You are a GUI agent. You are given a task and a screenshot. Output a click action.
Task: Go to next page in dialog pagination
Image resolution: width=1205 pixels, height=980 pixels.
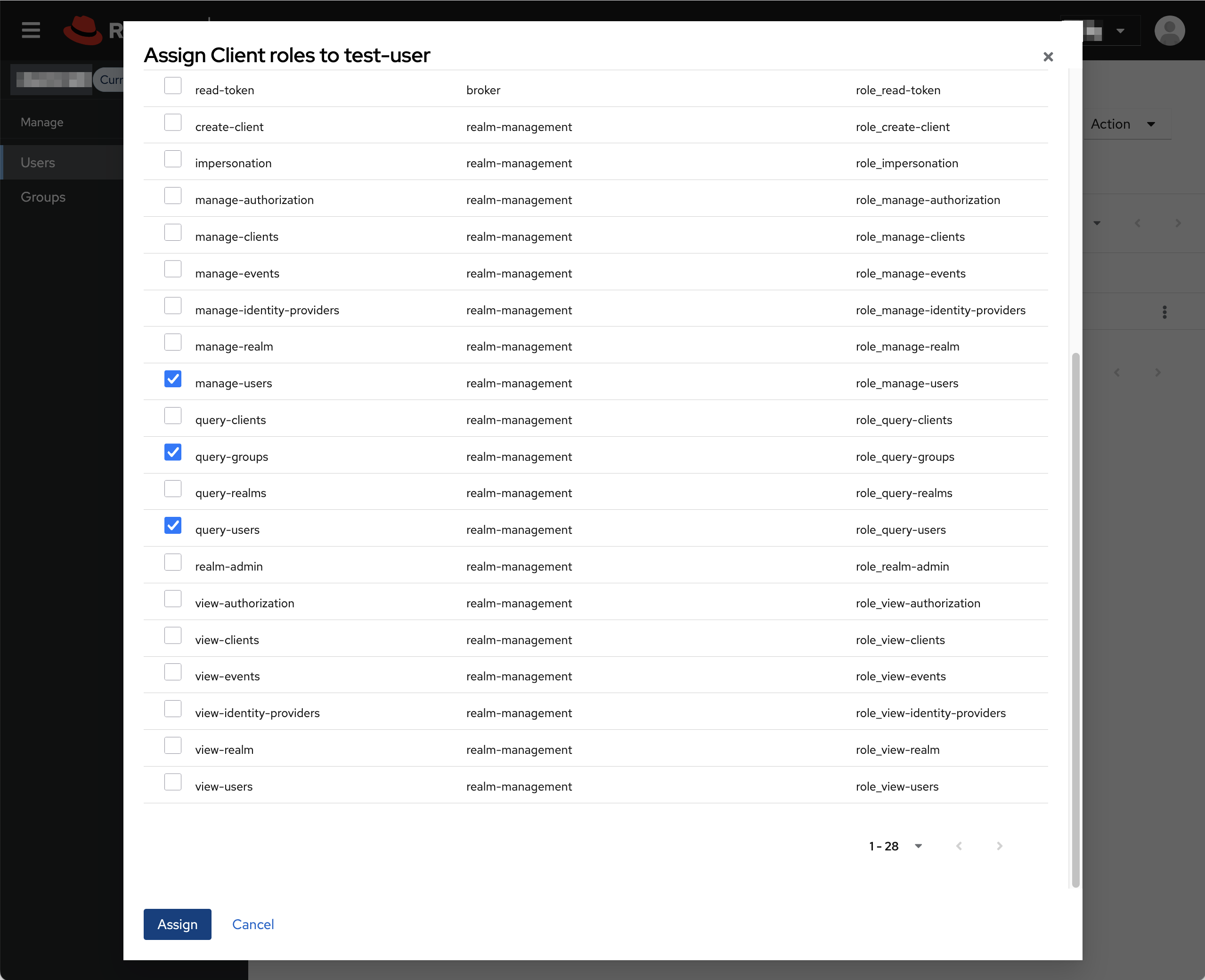999,846
